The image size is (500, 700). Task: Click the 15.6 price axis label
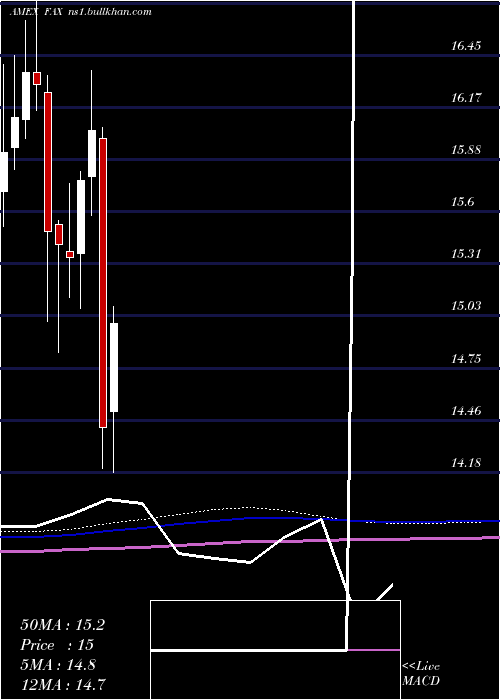point(462,202)
